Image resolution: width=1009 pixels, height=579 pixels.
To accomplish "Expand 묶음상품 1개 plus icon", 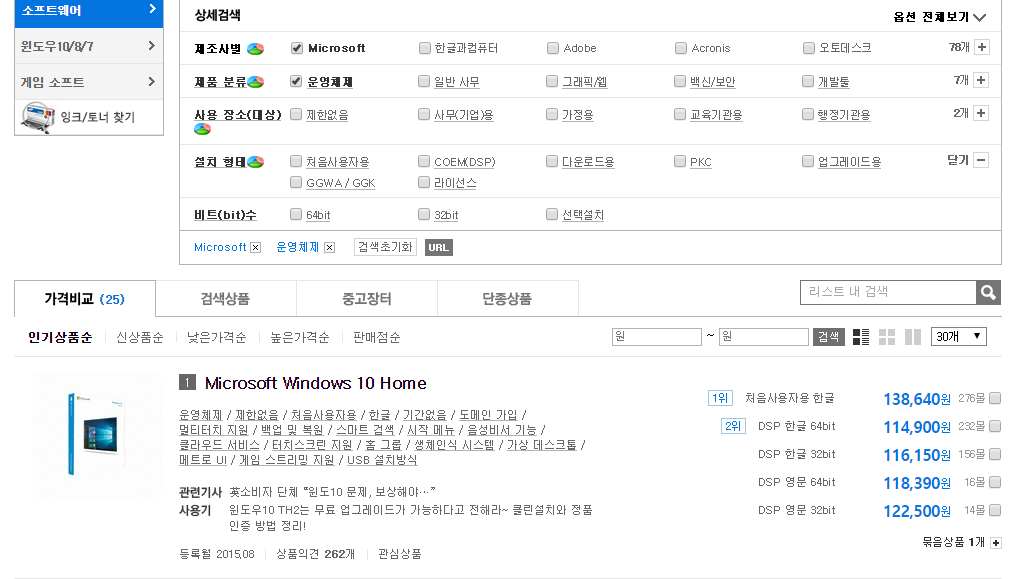I will (x=995, y=543).
